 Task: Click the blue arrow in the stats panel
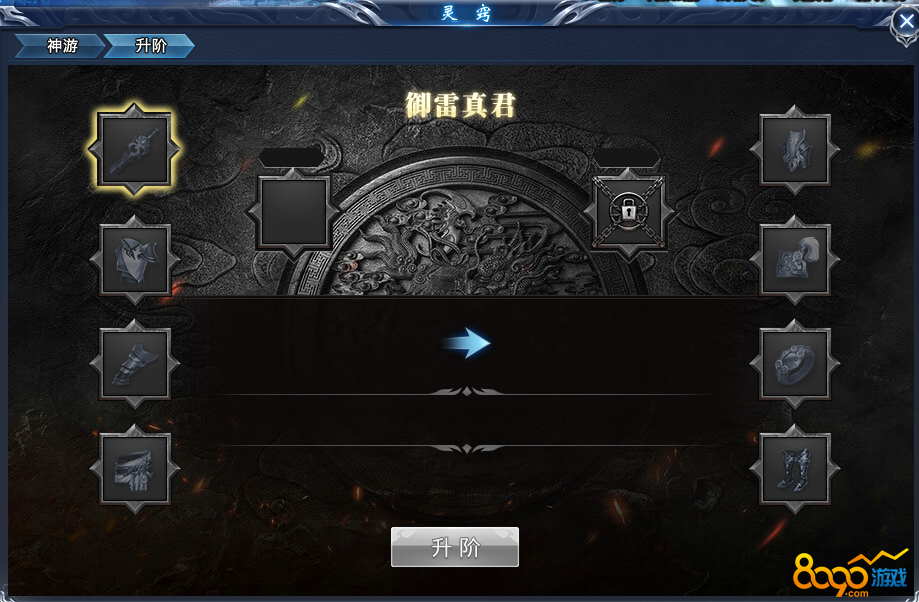coord(467,343)
